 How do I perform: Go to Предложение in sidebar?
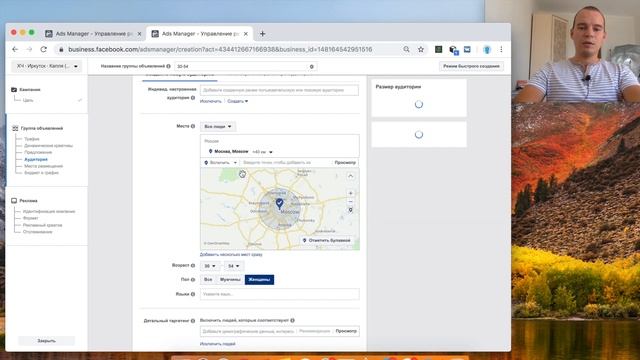pos(38,152)
